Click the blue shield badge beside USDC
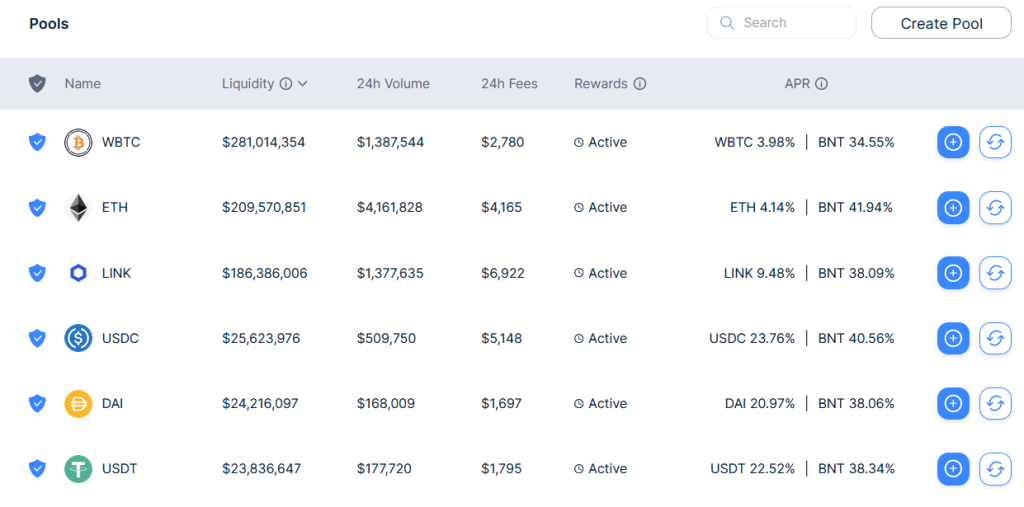This screenshot has width=1024, height=507. [37, 338]
